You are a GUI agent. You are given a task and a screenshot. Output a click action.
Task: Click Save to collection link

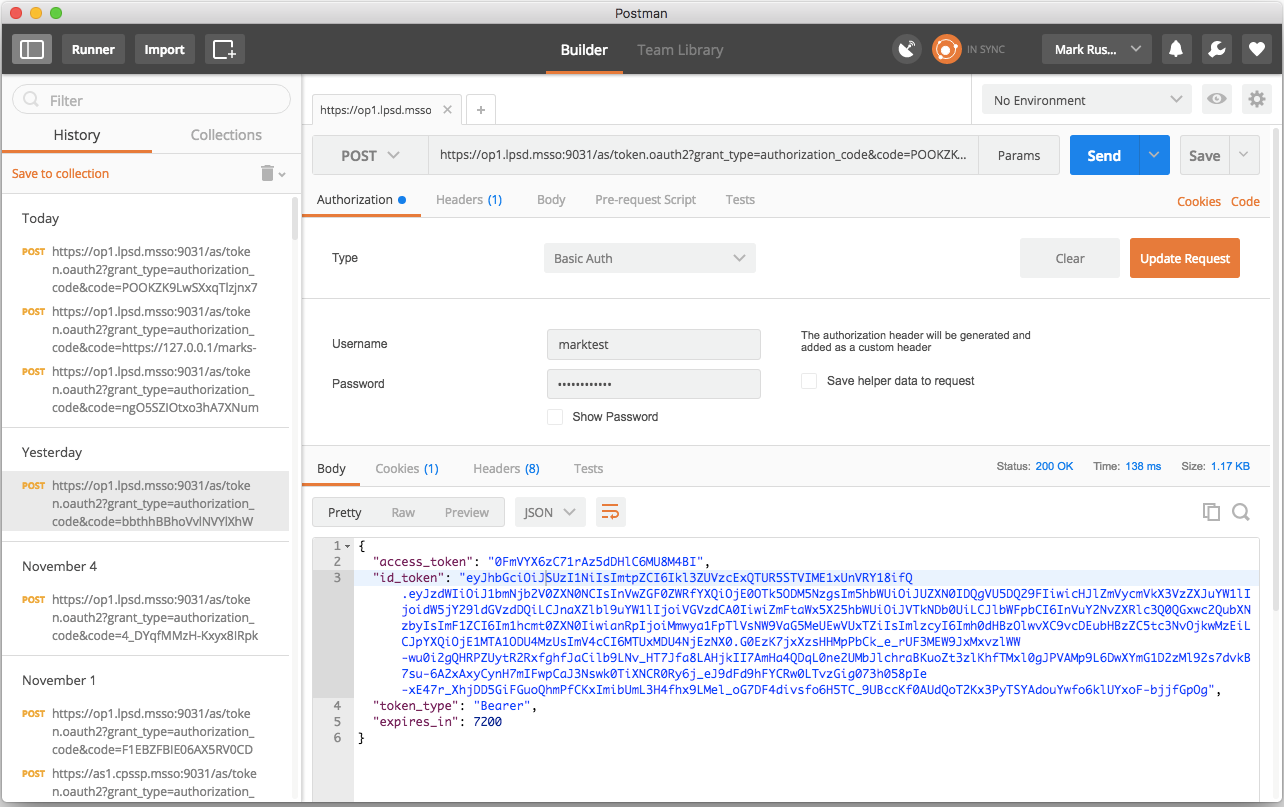click(60, 173)
